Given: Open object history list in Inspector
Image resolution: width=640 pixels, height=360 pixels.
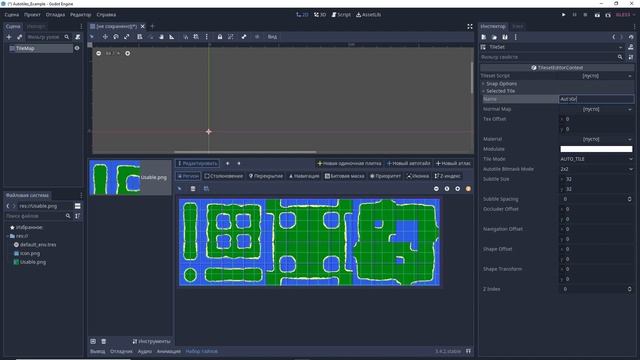Looking at the screenshot, I should click(631, 37).
